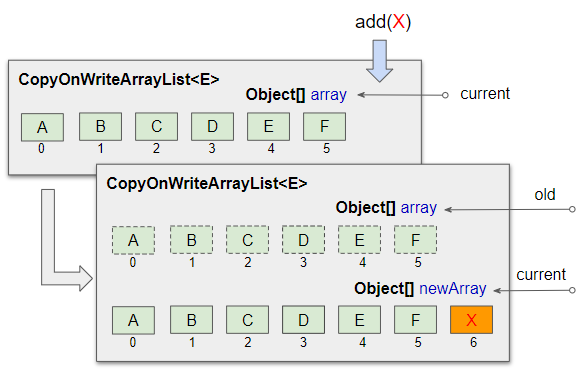Click the 'old' reference label
Image resolution: width=584 pixels, height=373 pixels.
[545, 195]
